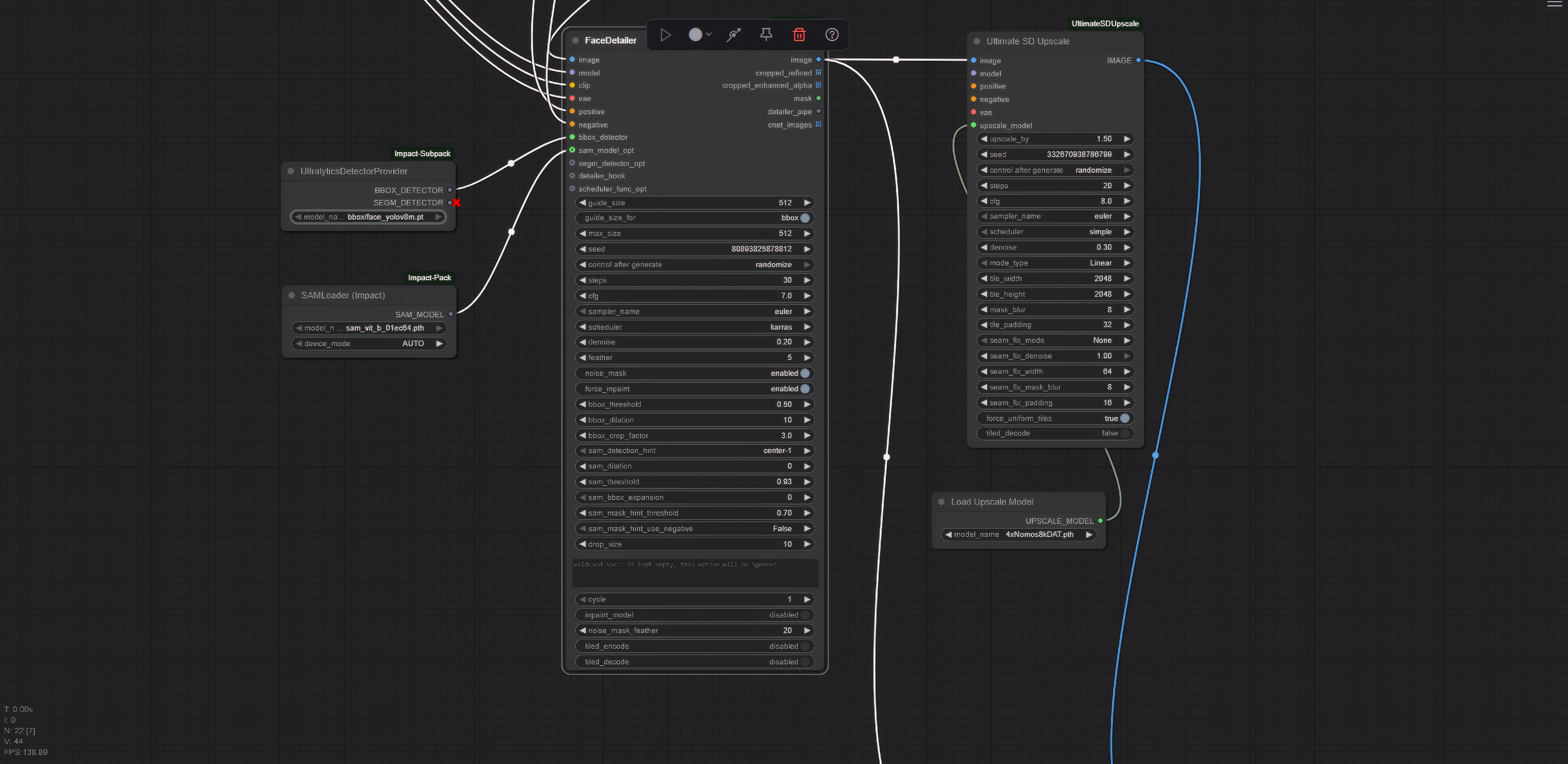Collapse the Load Upscale Model node dot
Viewport: 1568px width, 764px height.
click(941, 502)
